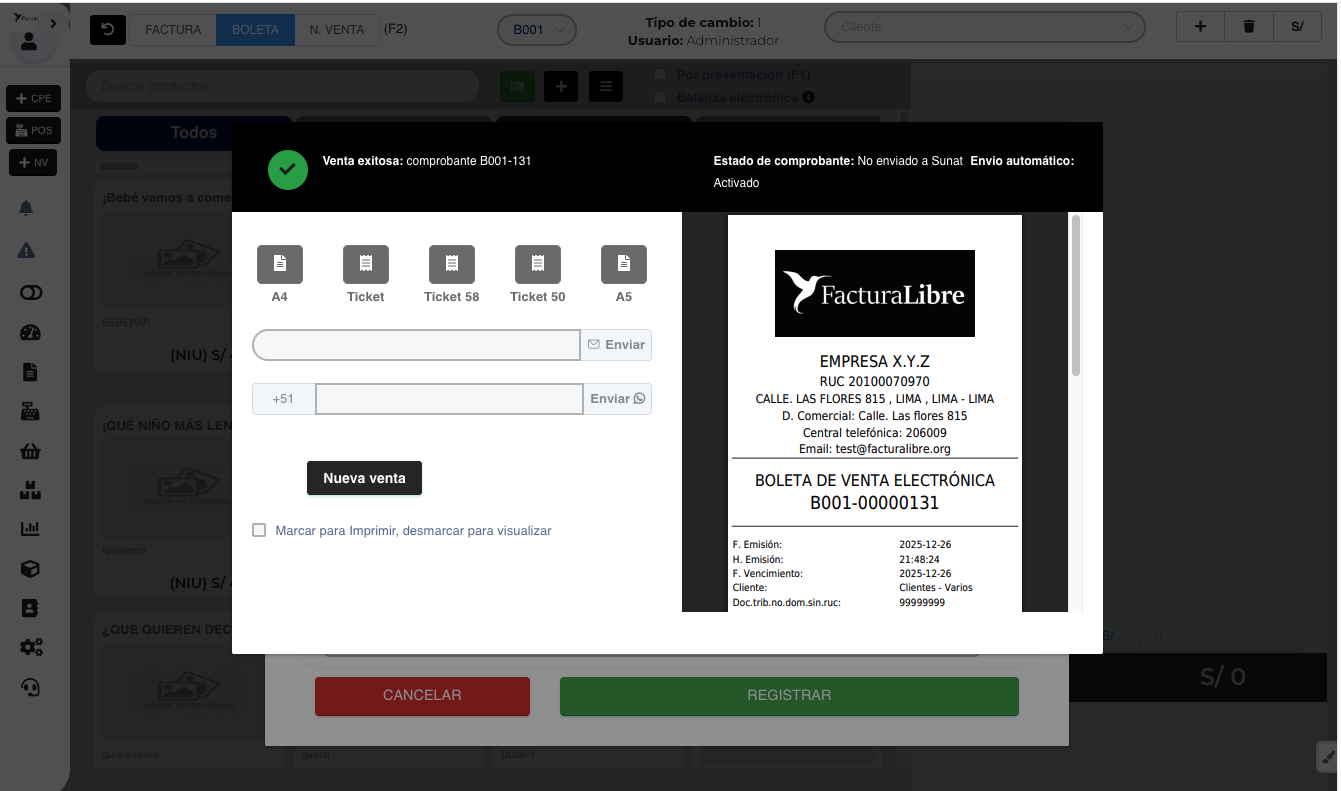Select the A5 print format icon
Image resolution: width=1341 pixels, height=791 pixels.
click(623, 264)
